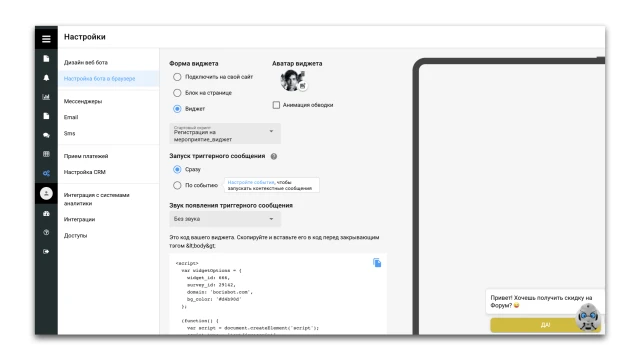Open the Без звука sound dropdown
Viewport: 640px width, 360px height.
[x=225, y=219]
